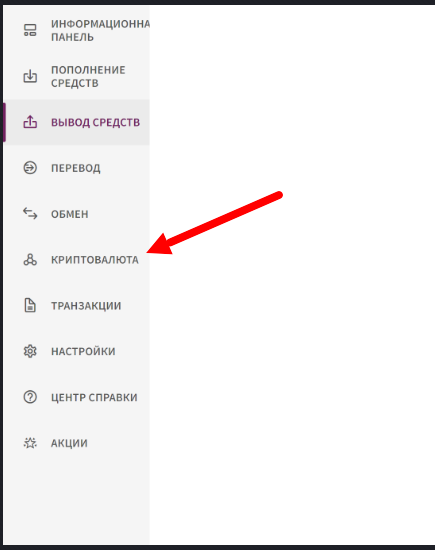Click the question mark help icon
The image size is (435, 550).
point(30,397)
